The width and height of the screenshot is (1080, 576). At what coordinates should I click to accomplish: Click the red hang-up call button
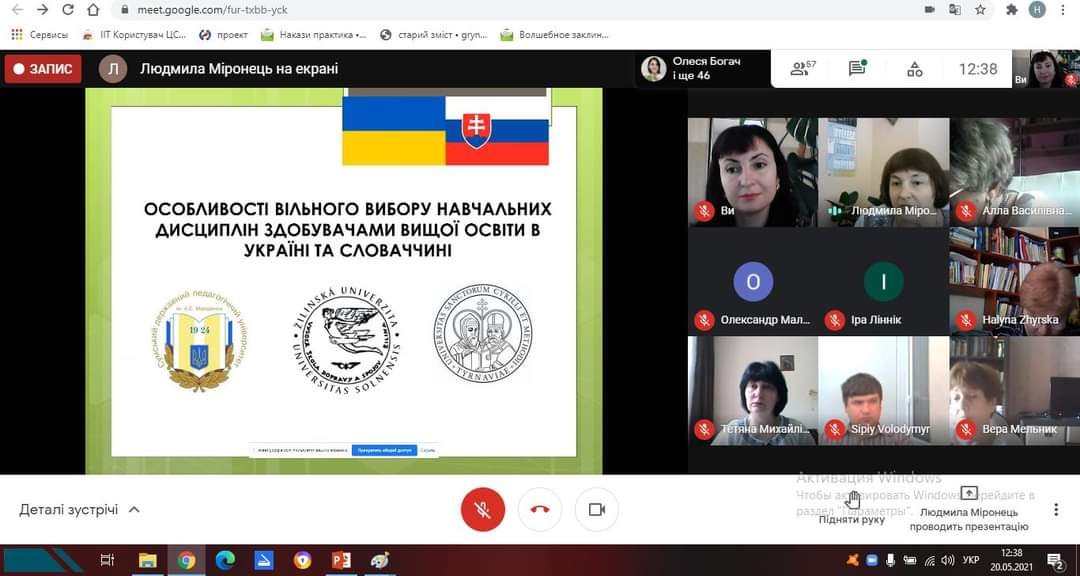[540, 510]
